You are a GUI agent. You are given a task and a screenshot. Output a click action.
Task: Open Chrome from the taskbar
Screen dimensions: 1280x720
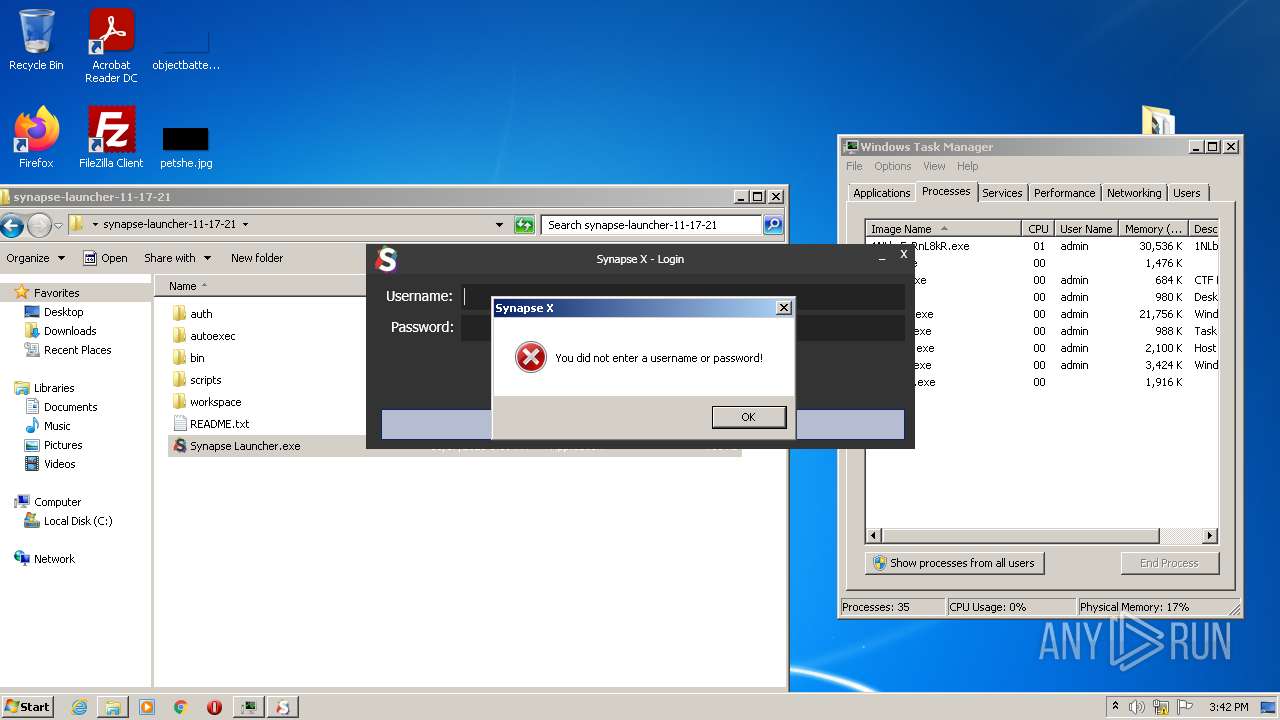[180, 707]
